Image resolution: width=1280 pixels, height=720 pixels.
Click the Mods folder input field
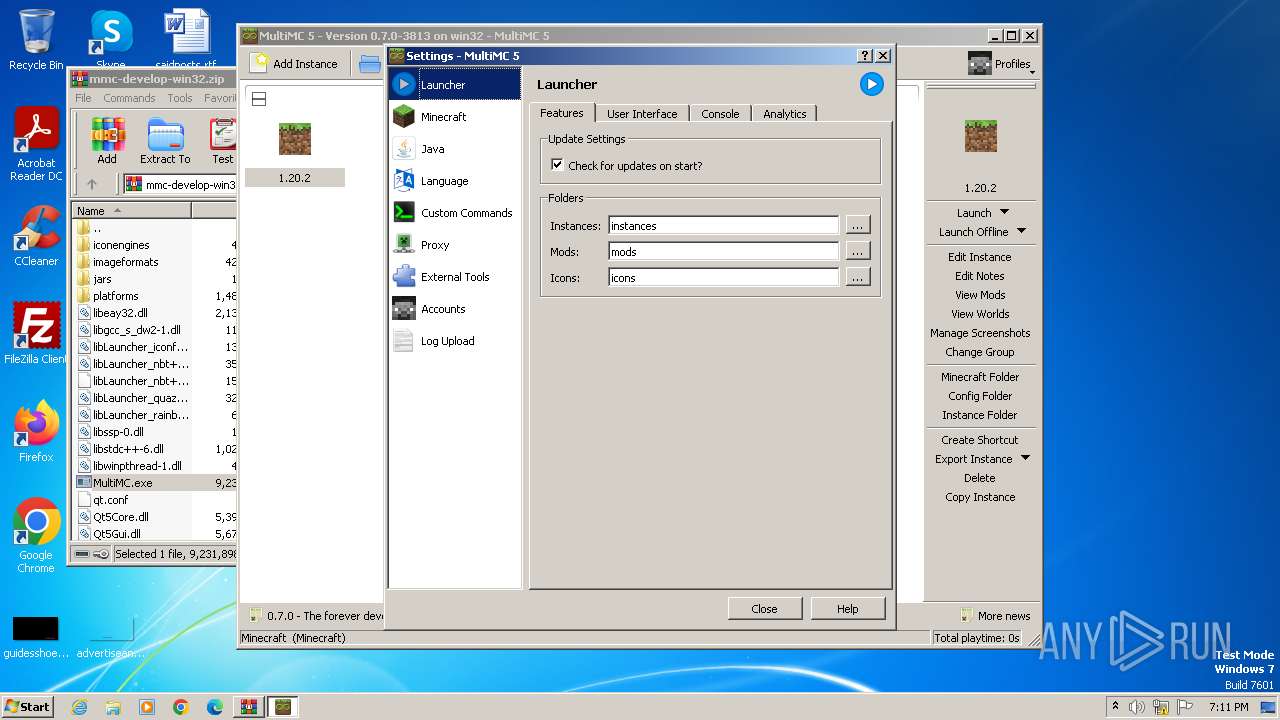tap(724, 252)
